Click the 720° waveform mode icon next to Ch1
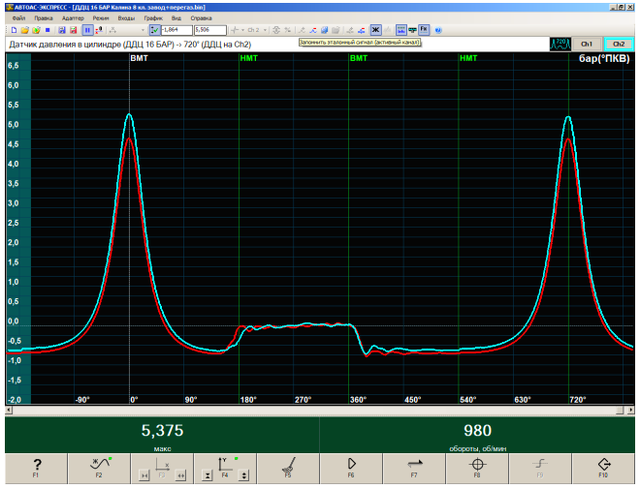Image resolution: width=640 pixels, height=489 pixels. [x=560, y=44]
